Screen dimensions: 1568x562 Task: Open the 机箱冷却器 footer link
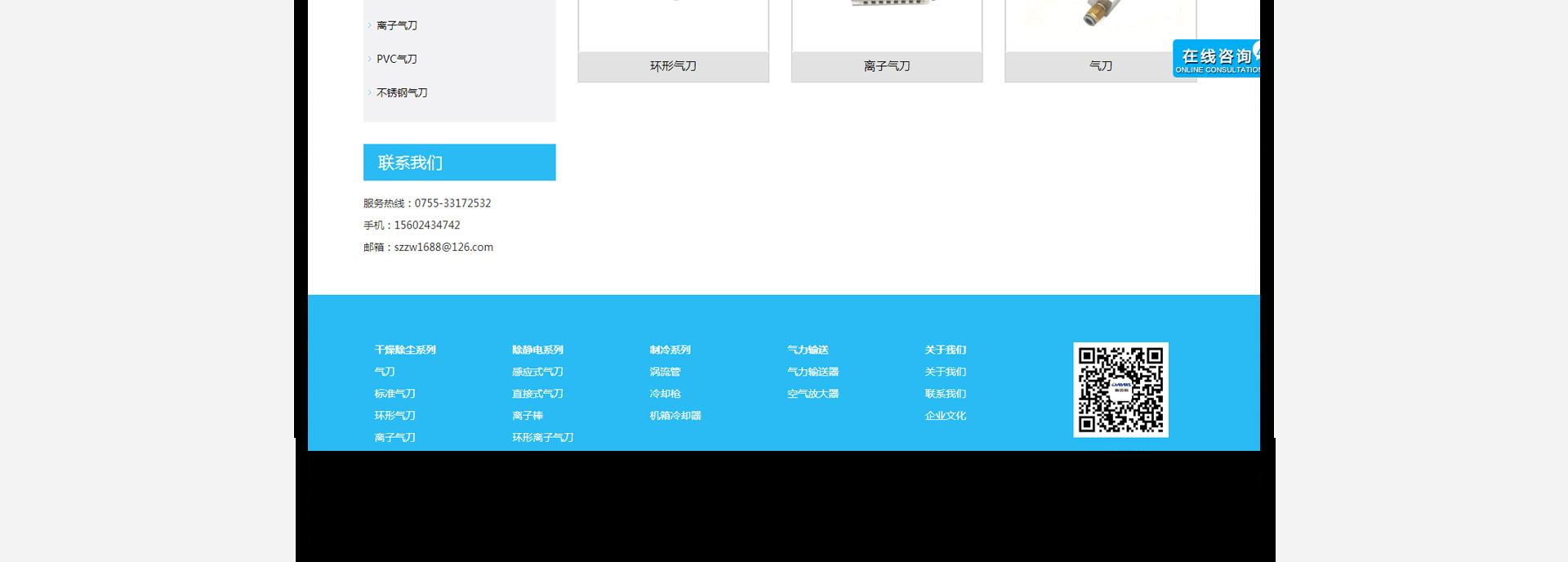click(675, 416)
